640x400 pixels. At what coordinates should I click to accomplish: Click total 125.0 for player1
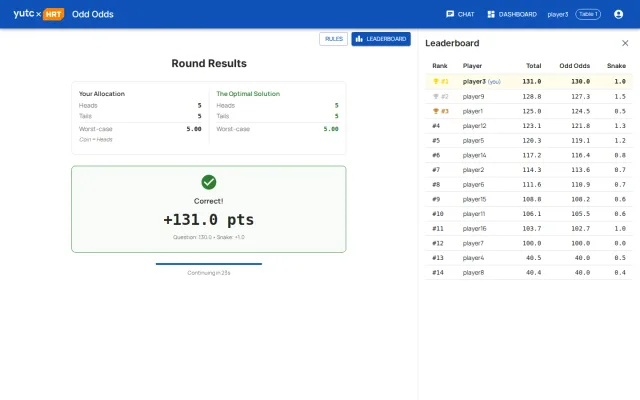532,111
